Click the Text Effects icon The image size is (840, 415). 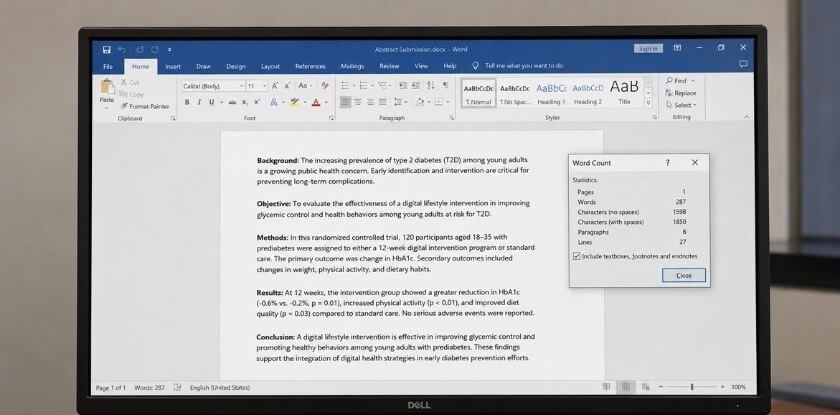(x=274, y=102)
